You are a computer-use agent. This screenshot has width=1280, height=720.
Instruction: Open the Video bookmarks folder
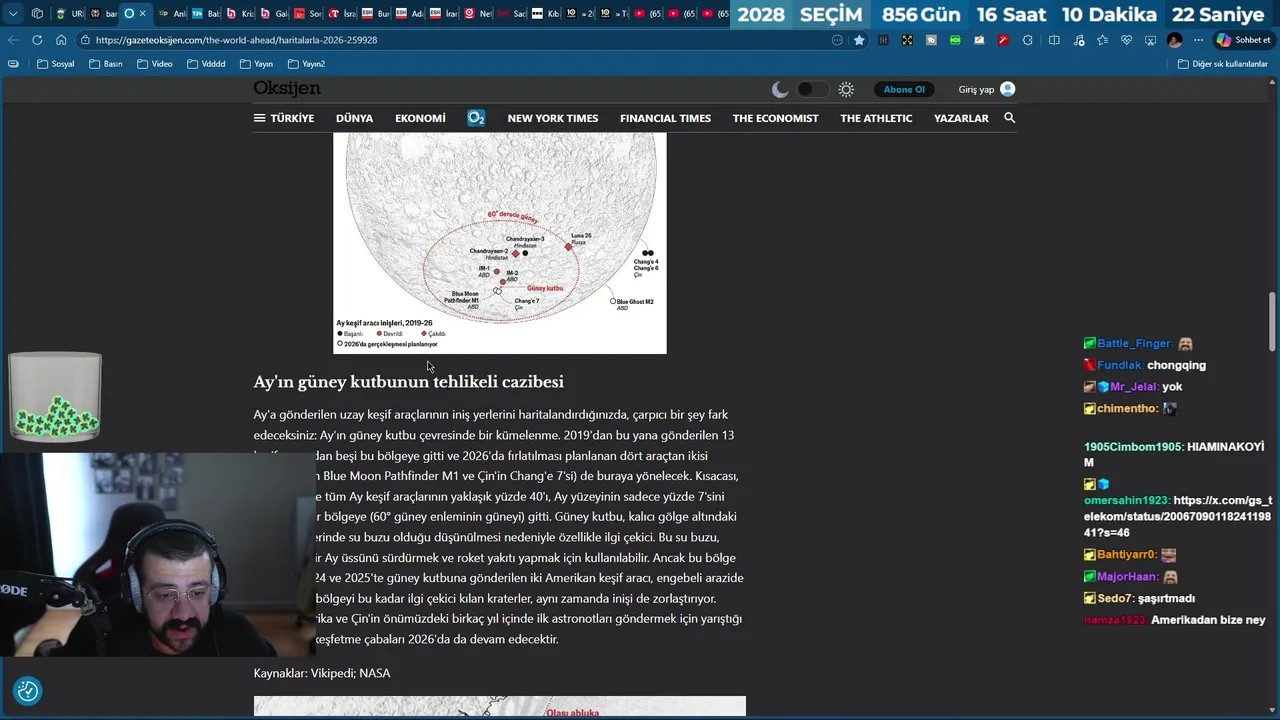point(155,64)
